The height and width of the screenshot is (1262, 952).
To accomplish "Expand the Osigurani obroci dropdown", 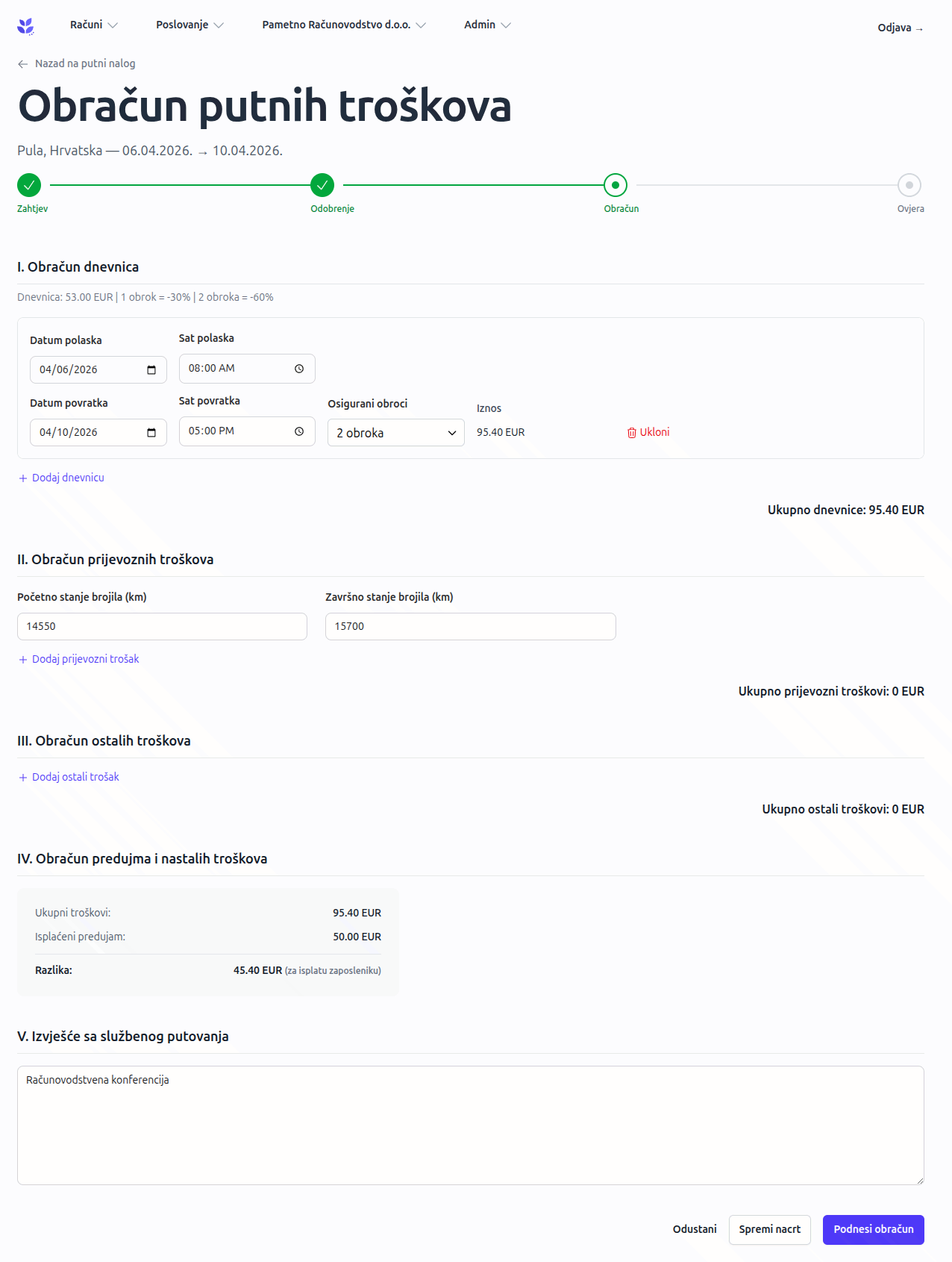I will 395,433.
